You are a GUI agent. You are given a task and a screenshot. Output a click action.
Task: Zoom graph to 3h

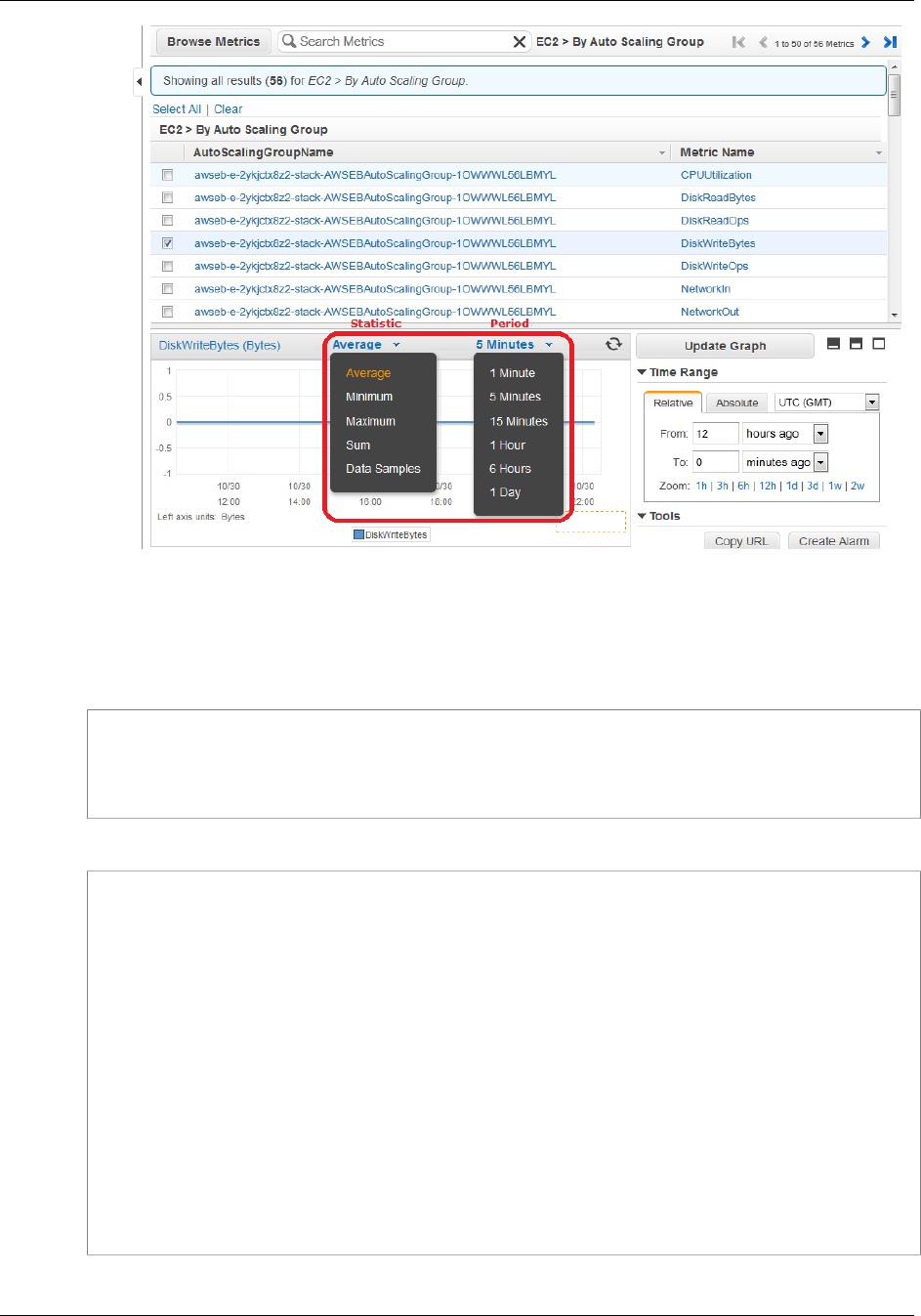click(723, 486)
